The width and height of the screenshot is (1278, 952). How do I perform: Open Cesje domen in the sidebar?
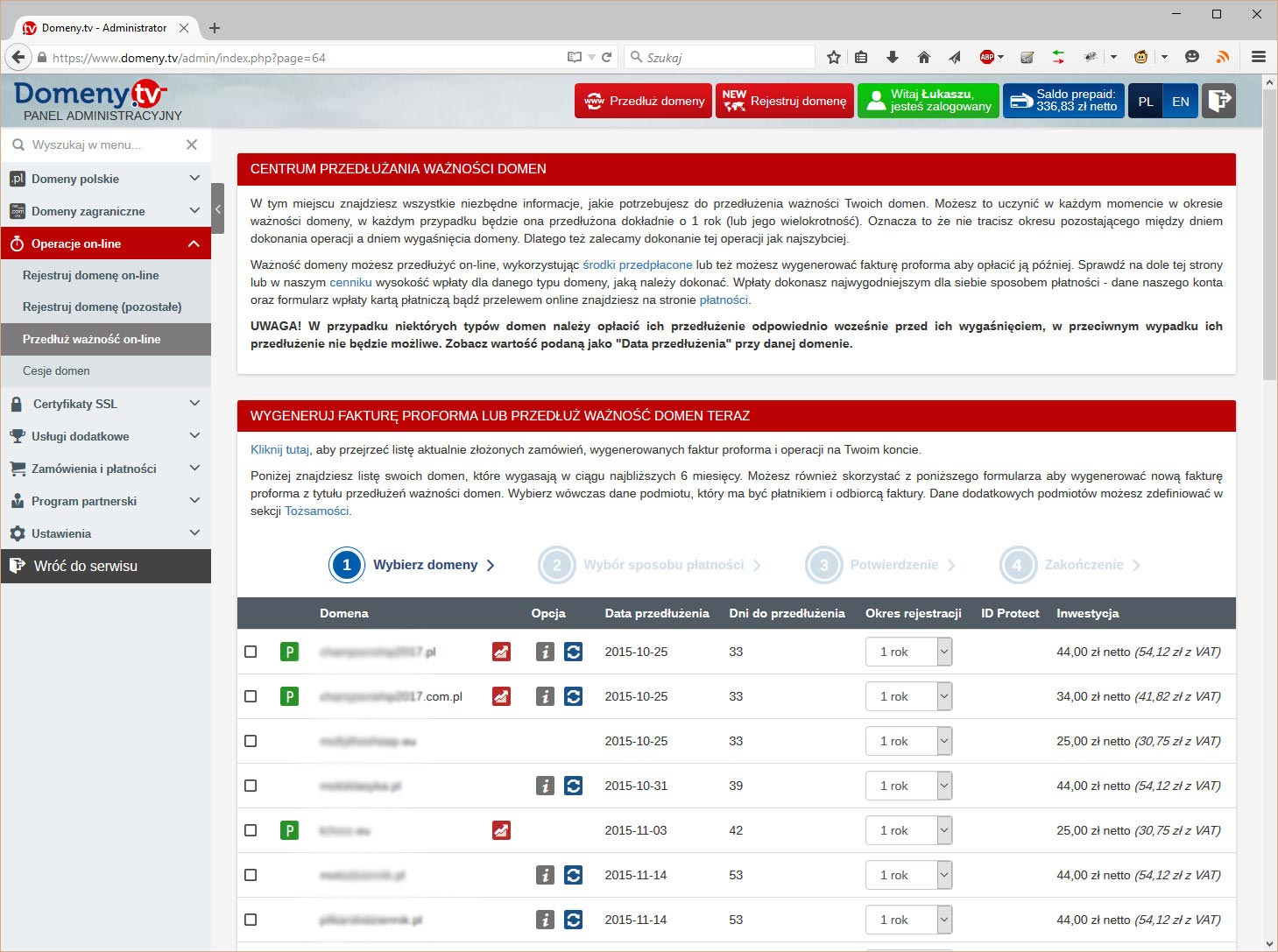tap(56, 370)
